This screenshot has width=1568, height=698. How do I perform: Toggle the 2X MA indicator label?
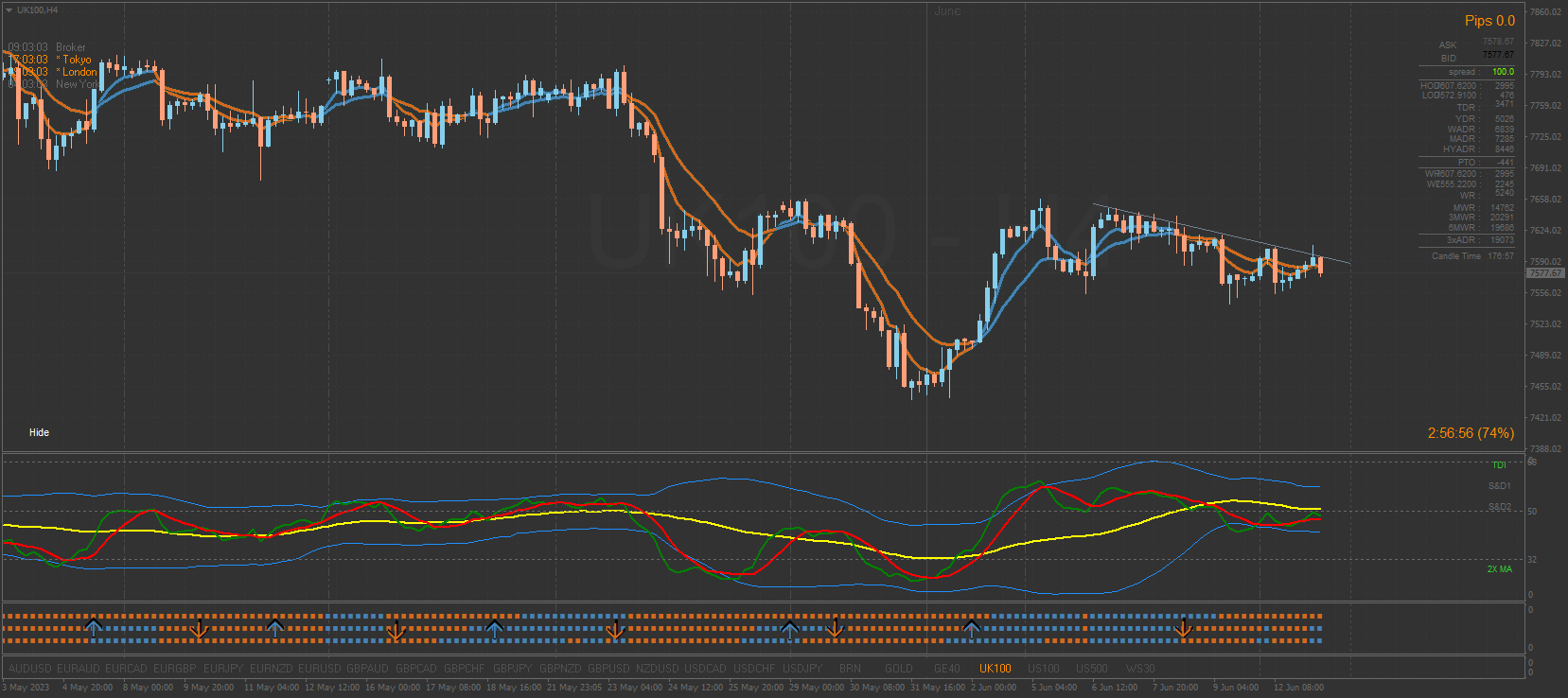point(1499,569)
